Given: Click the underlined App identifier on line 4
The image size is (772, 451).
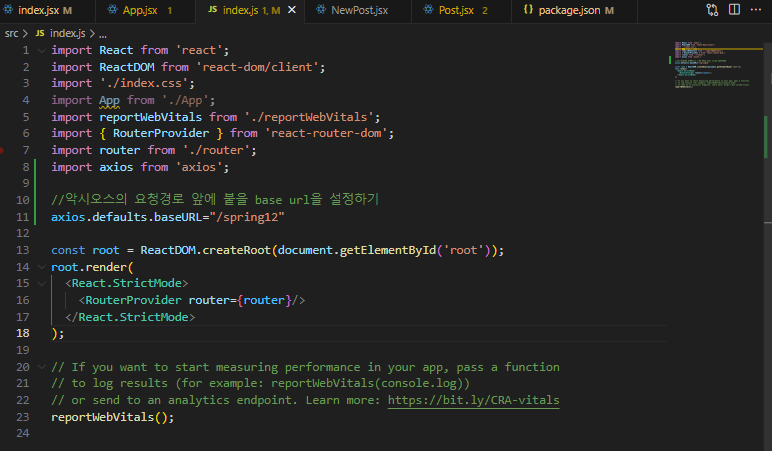Looking at the screenshot, I should 109,100.
